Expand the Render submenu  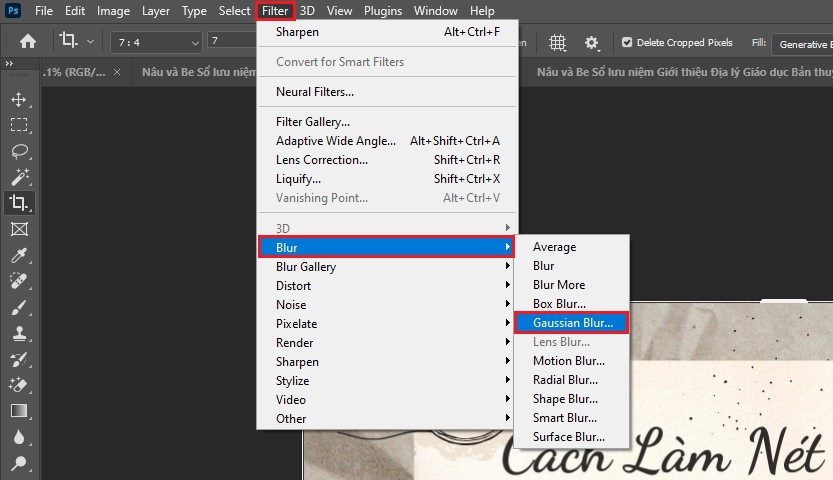tap(387, 343)
